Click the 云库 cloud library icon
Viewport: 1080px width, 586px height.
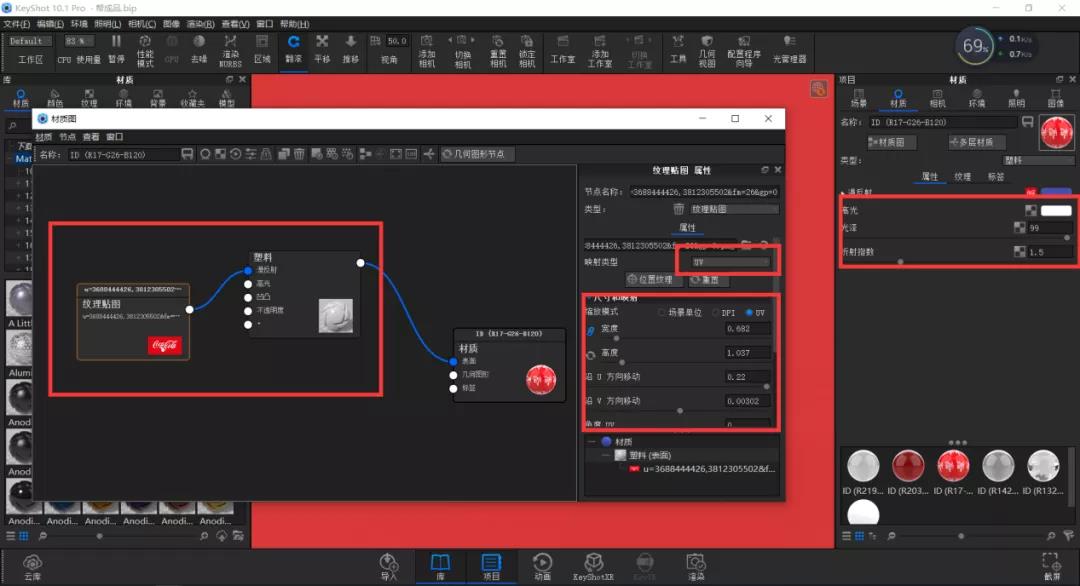(x=32, y=567)
